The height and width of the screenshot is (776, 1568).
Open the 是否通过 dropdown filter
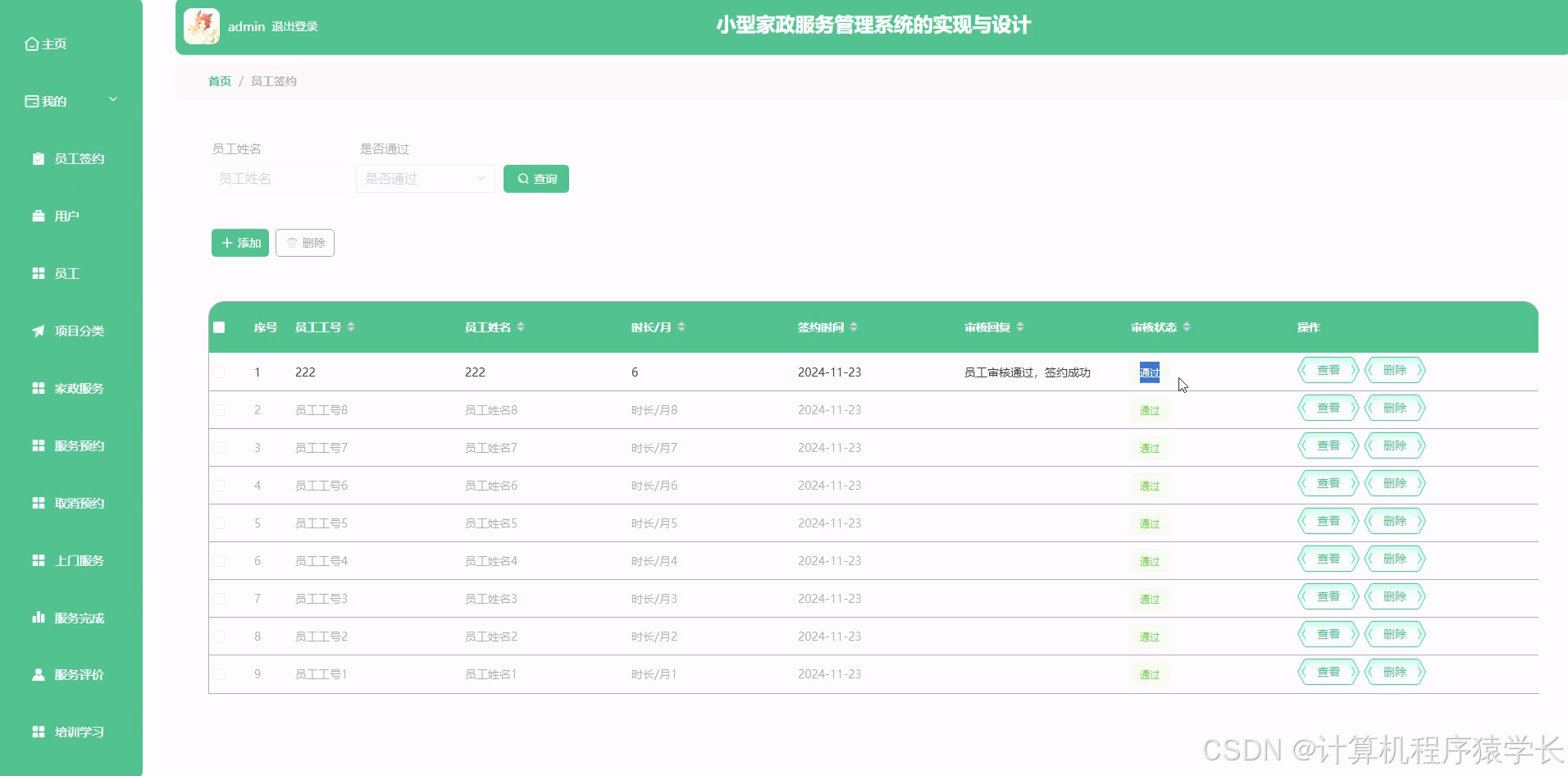coord(426,179)
